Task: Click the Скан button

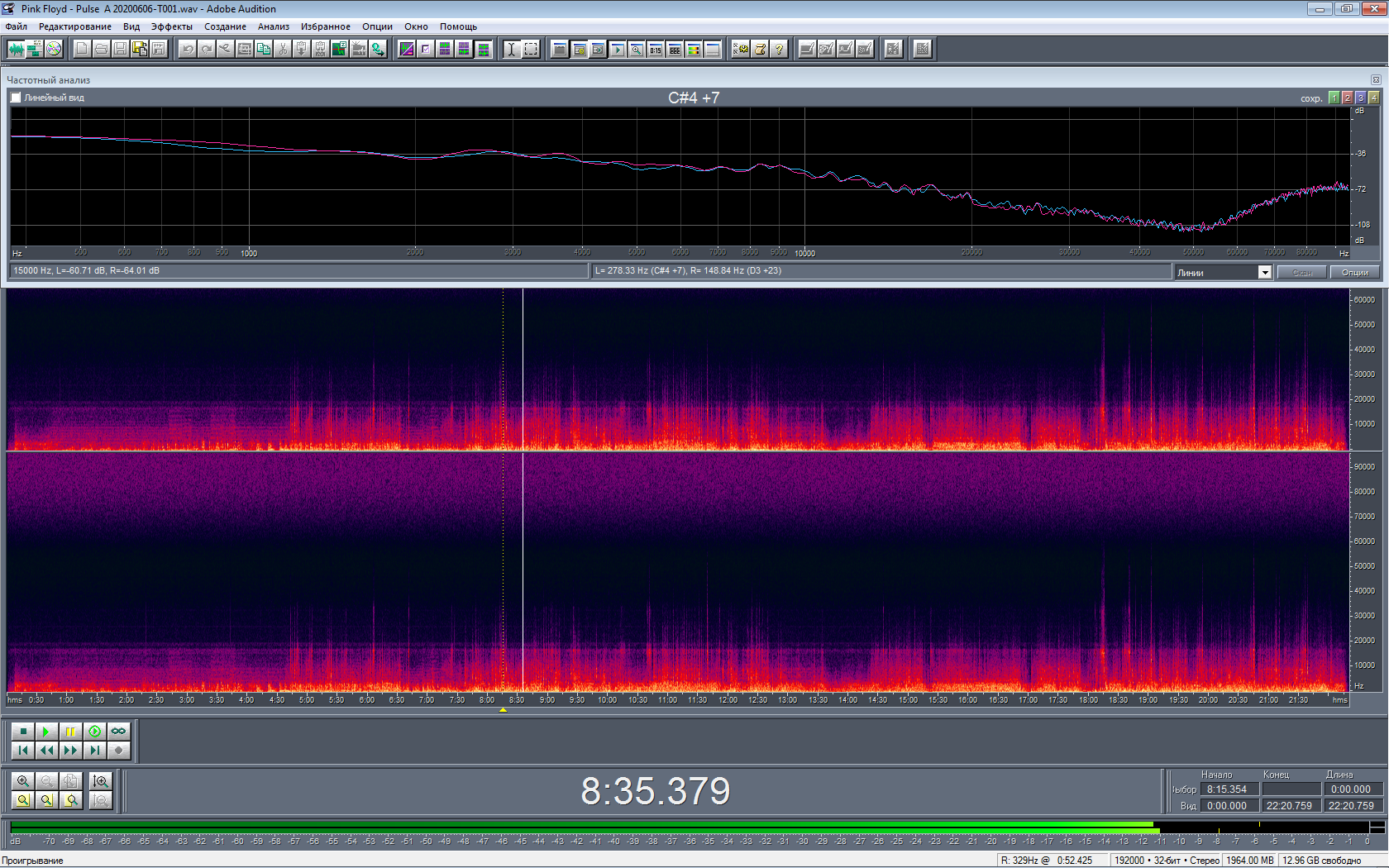Action: 1302,273
